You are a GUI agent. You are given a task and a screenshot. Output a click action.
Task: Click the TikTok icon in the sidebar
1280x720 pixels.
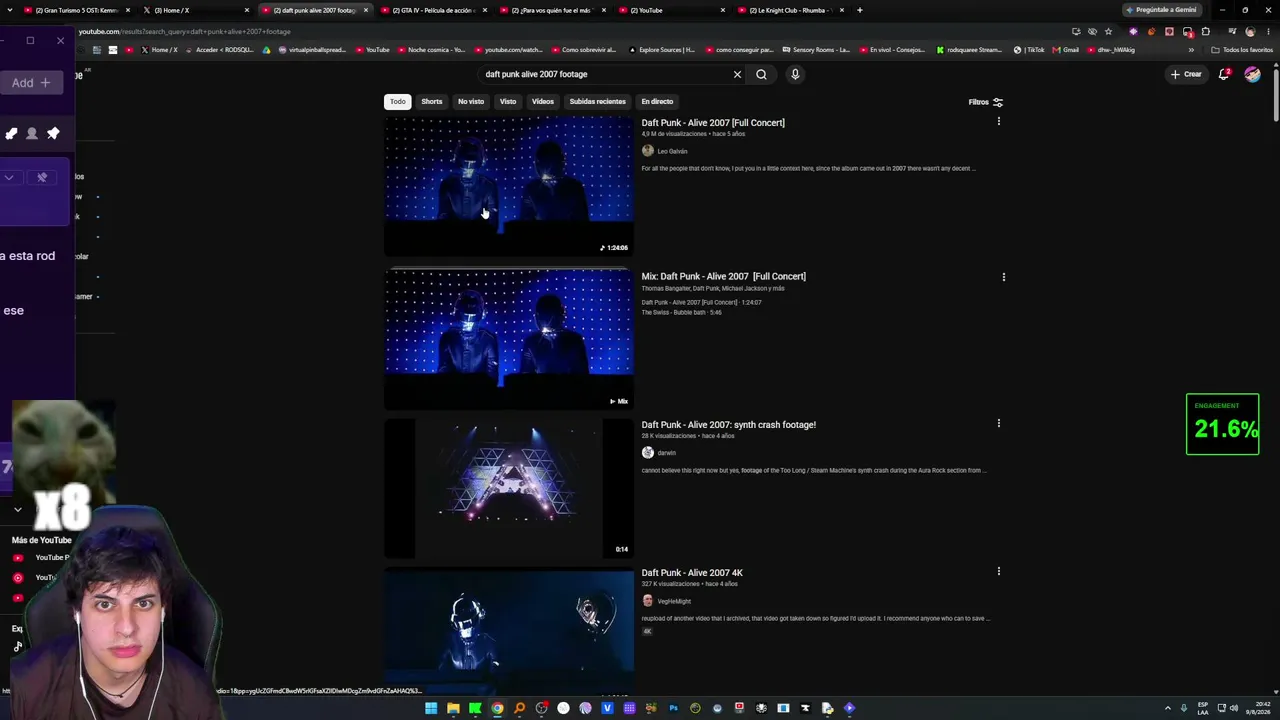[17, 646]
